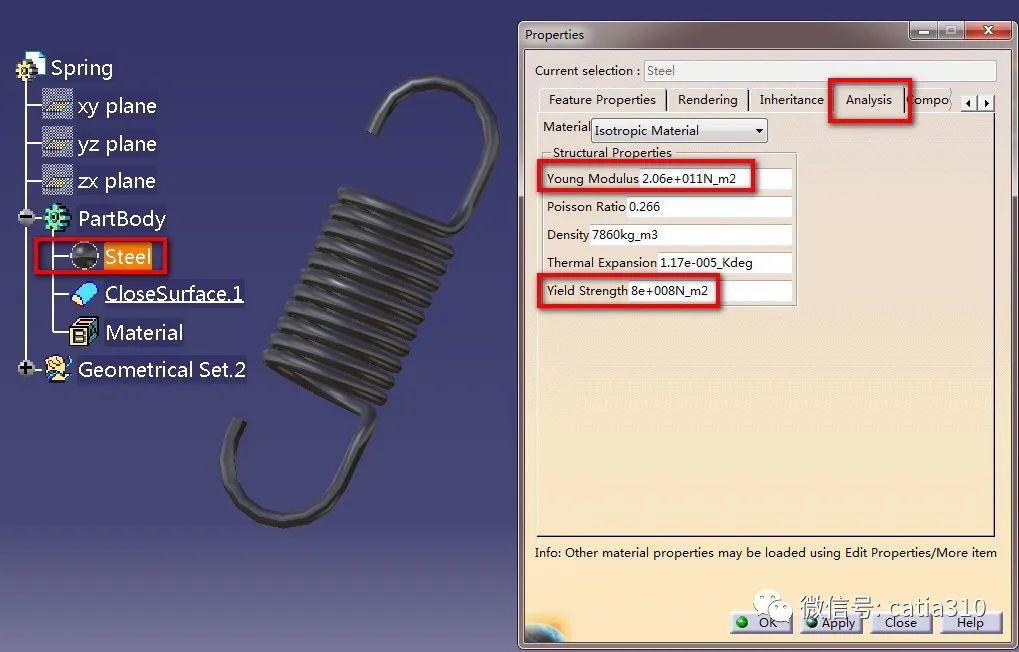1019x652 pixels.
Task: Open the Feature Properties tab
Action: click(x=602, y=100)
